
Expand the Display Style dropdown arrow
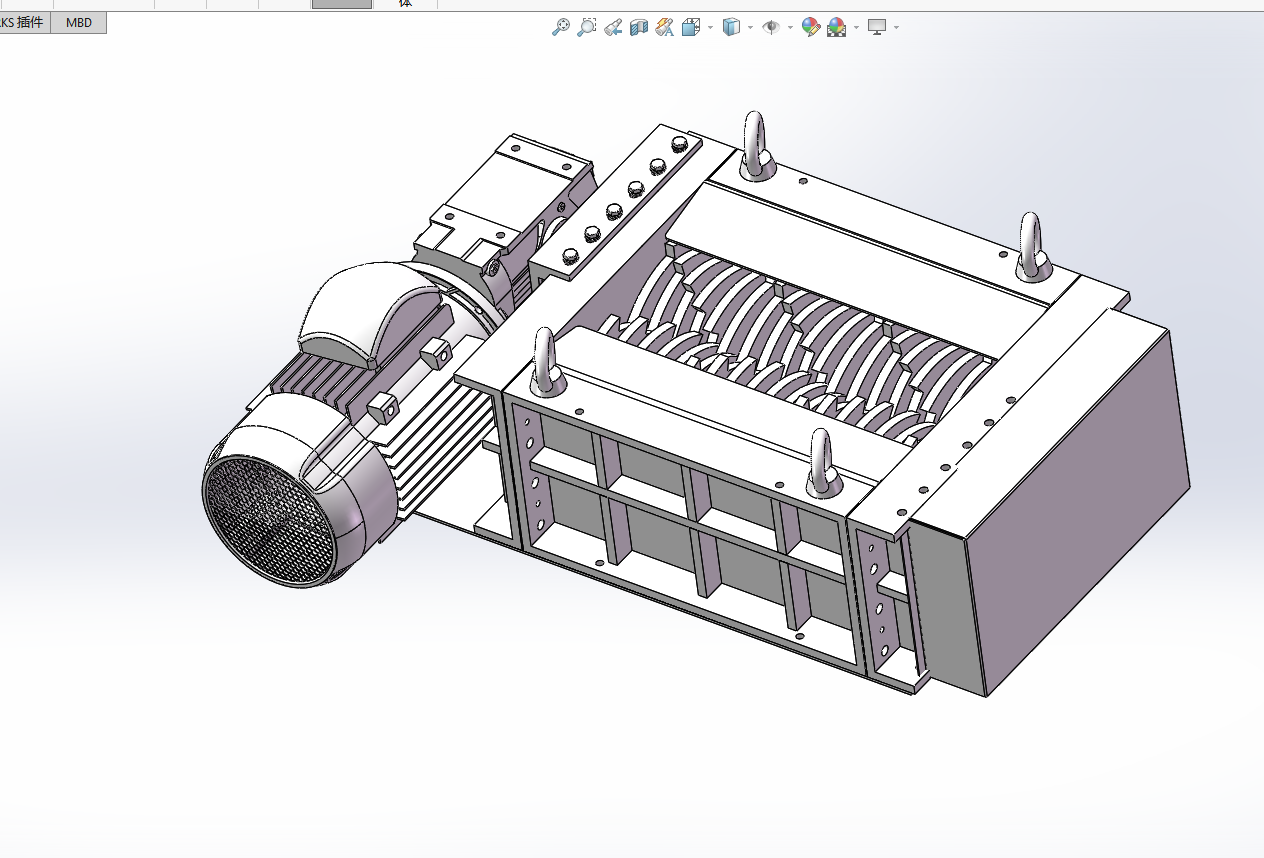point(750,27)
